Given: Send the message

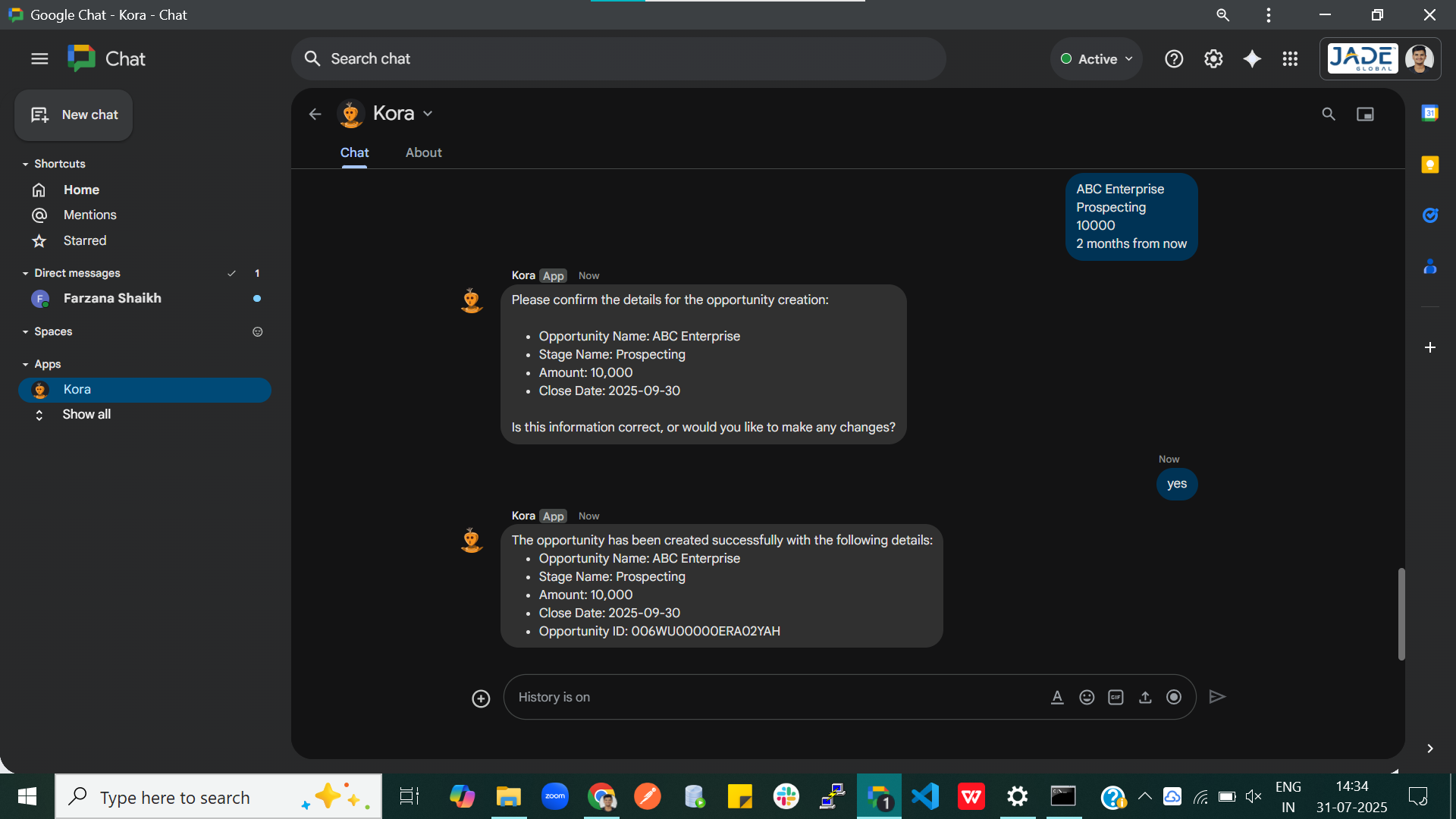Looking at the screenshot, I should click(1217, 697).
